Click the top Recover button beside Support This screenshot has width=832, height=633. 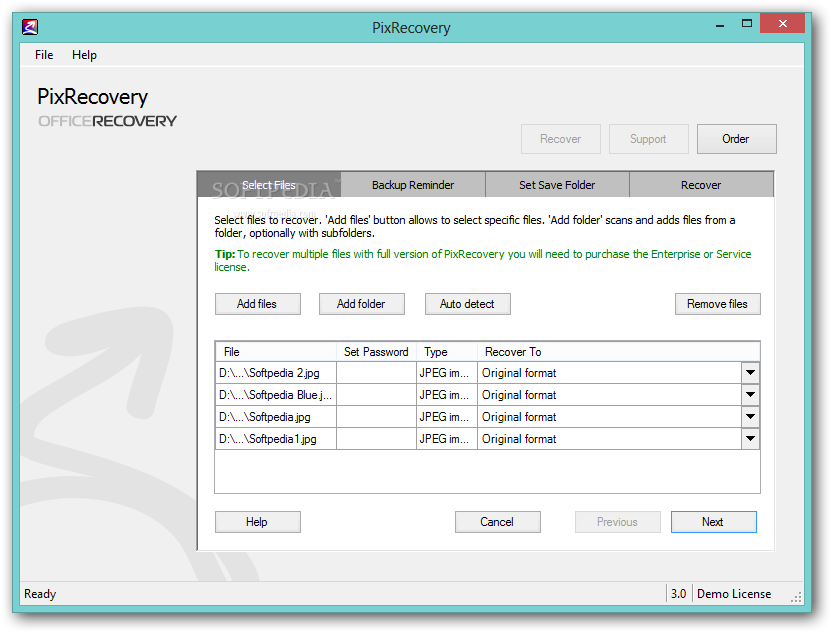tap(560, 139)
